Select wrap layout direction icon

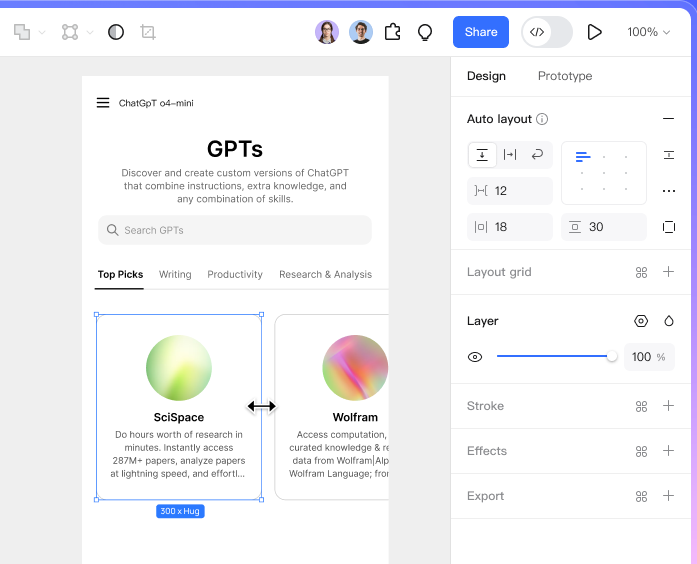click(537, 155)
